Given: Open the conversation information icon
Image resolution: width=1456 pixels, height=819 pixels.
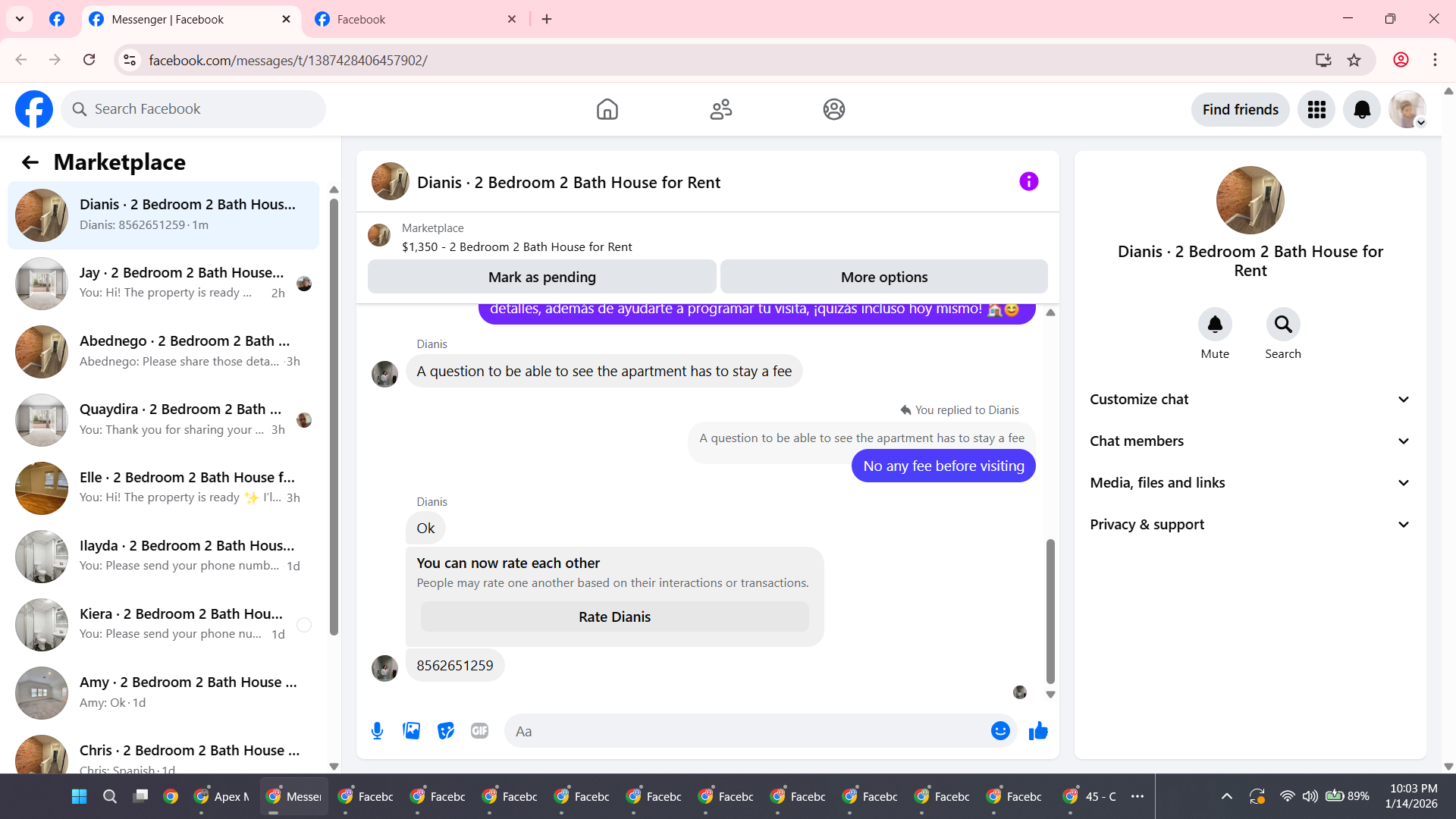Looking at the screenshot, I should (x=1028, y=181).
